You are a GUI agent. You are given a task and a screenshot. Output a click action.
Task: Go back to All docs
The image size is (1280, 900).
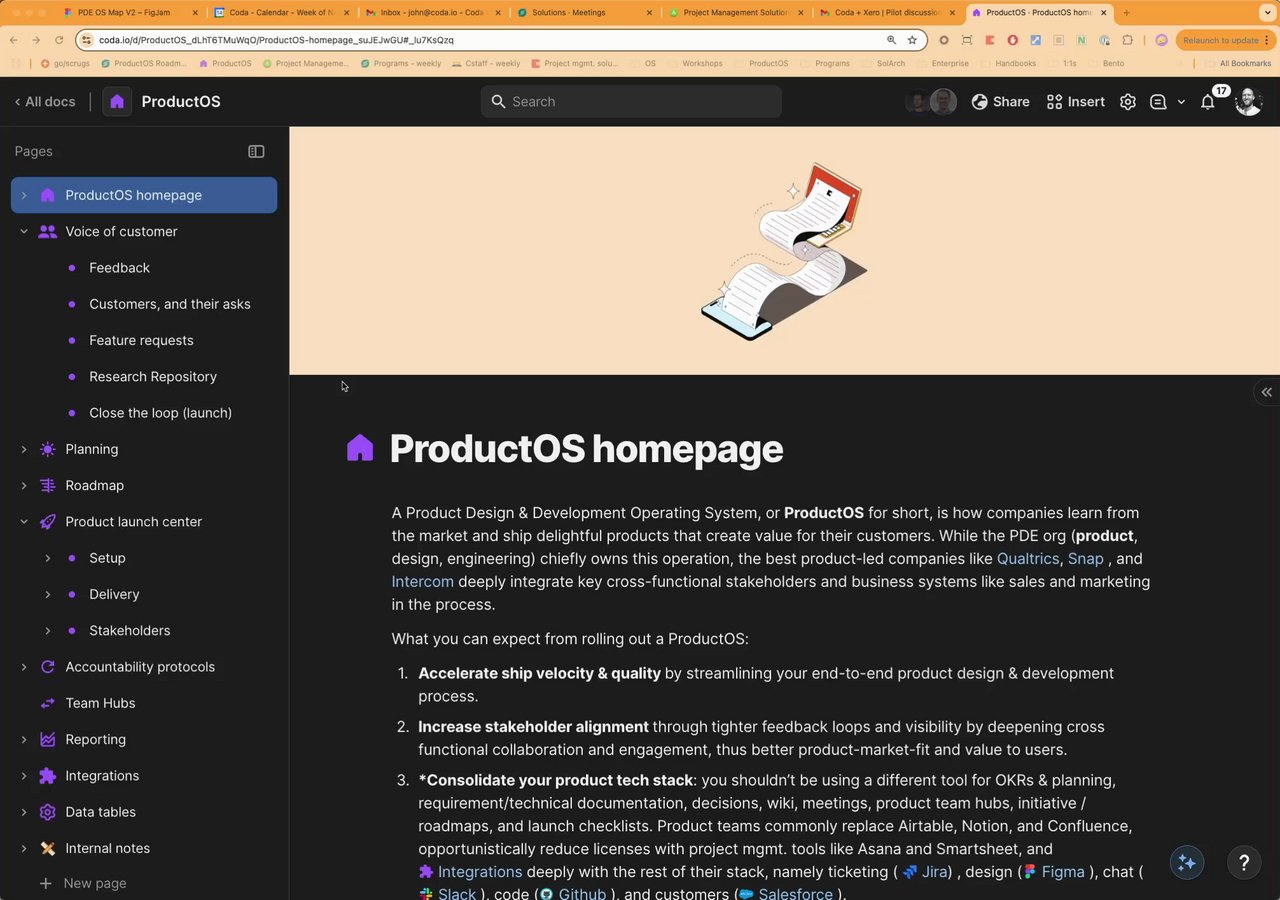coord(45,101)
